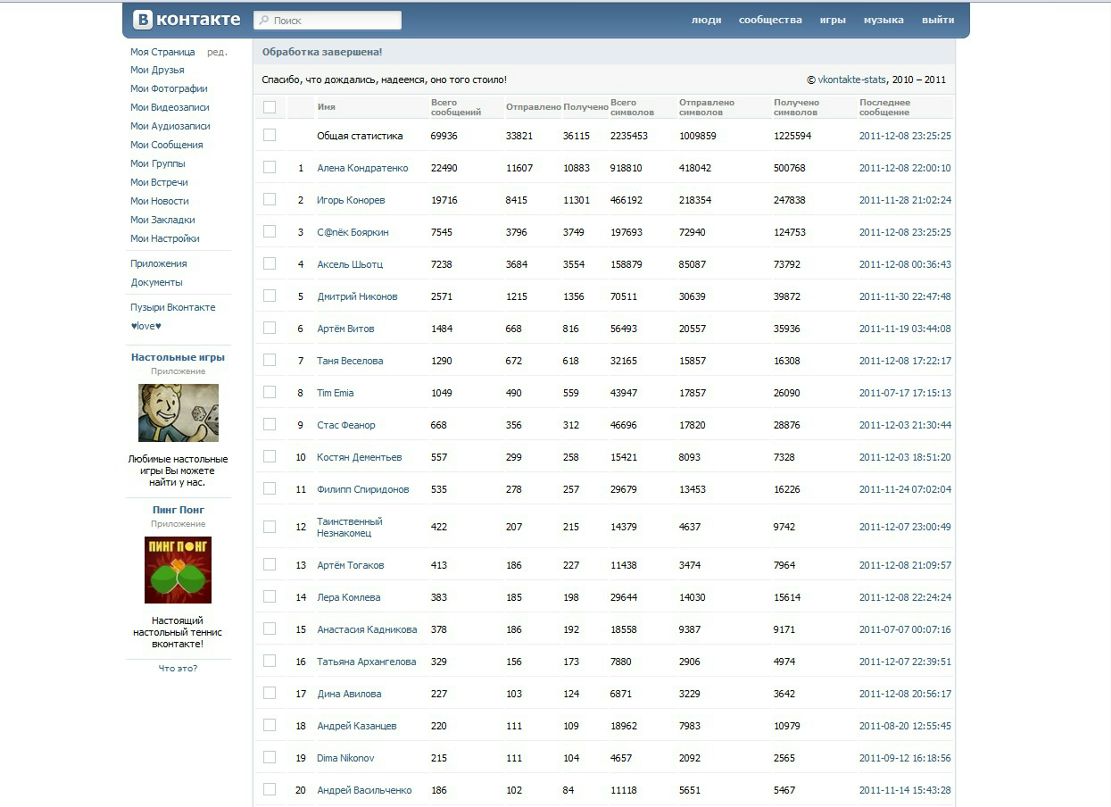Open Мои Закладки
The width and height of the screenshot is (1111, 807).
coord(162,220)
